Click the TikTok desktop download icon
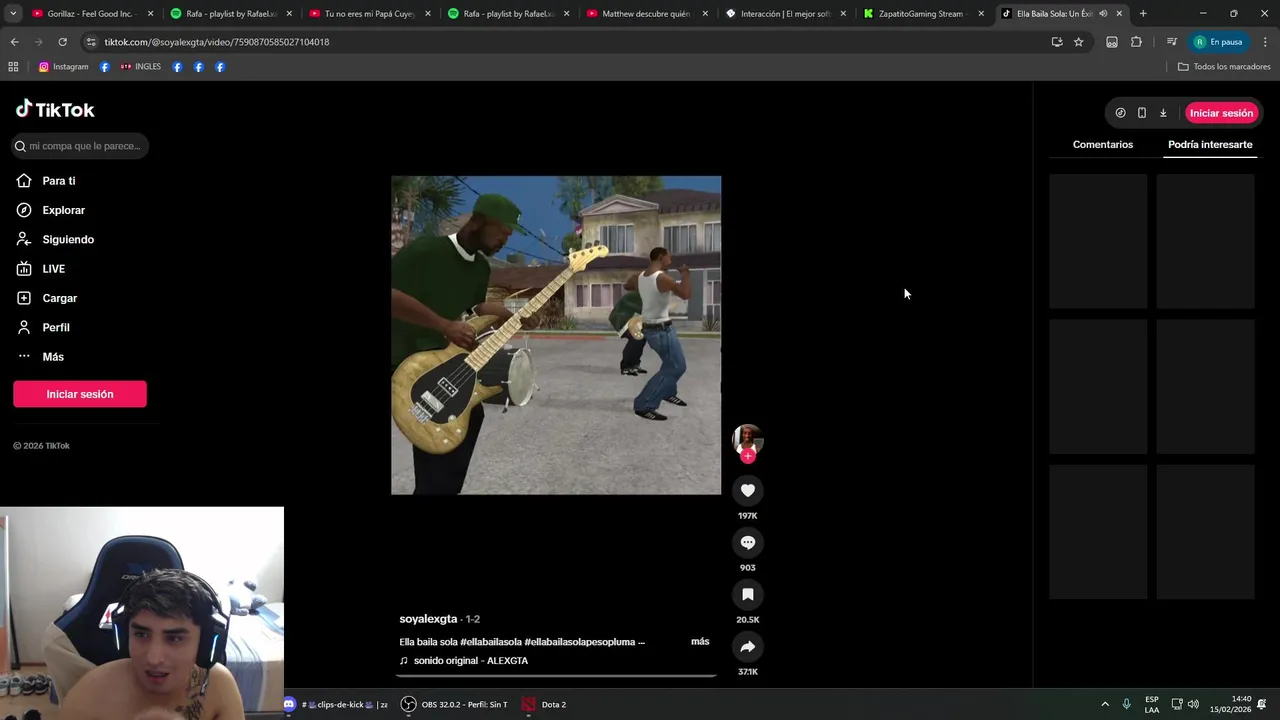 (1163, 113)
